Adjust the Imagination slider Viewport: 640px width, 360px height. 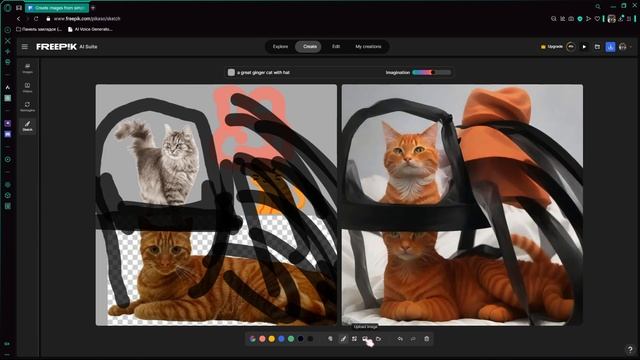pyautogui.click(x=431, y=72)
